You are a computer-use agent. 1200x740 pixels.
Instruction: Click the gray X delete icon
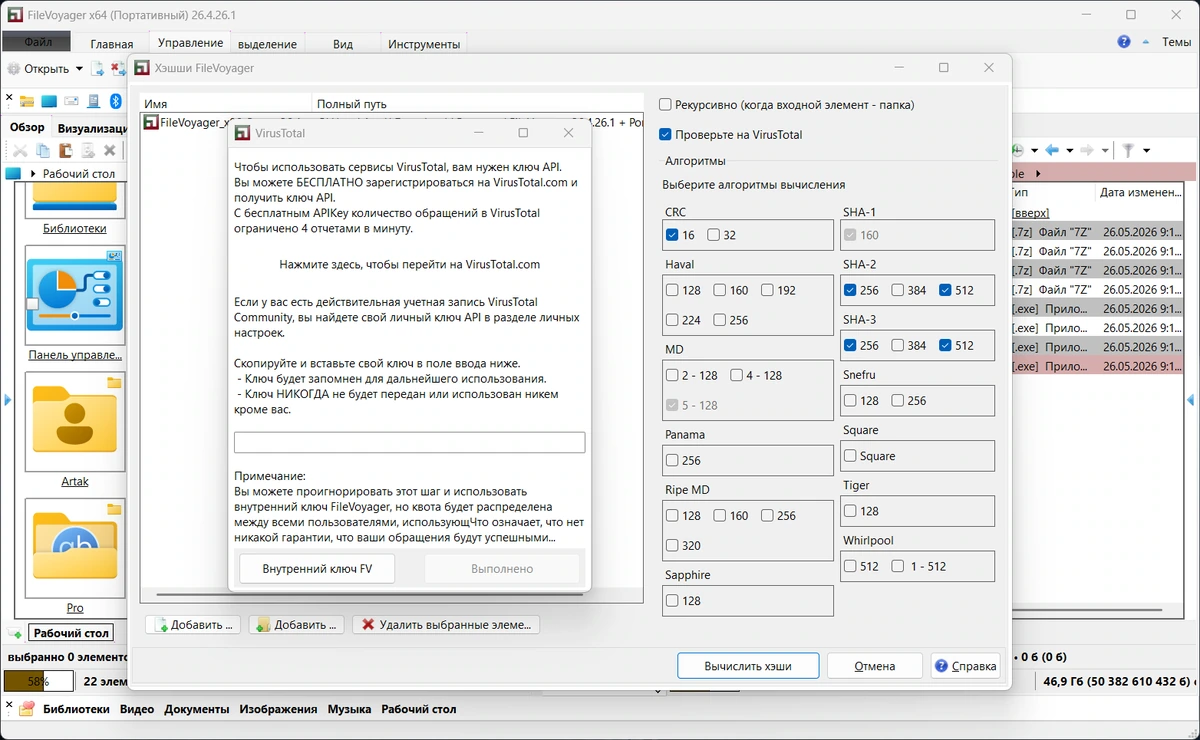(x=110, y=151)
